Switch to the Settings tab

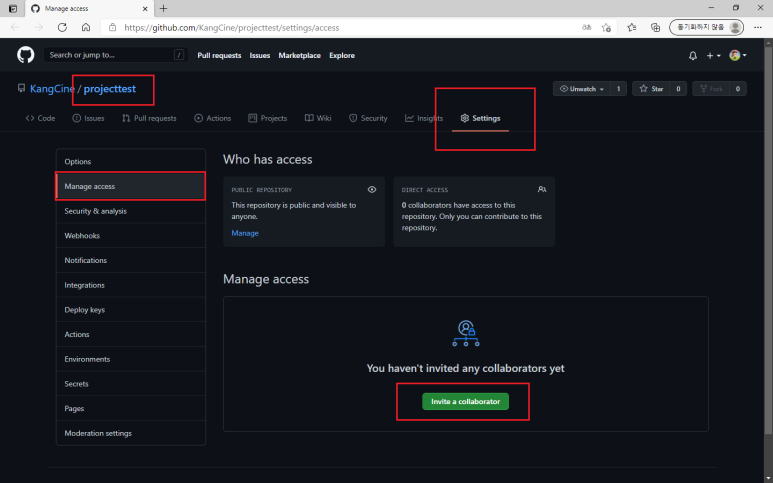click(x=481, y=118)
